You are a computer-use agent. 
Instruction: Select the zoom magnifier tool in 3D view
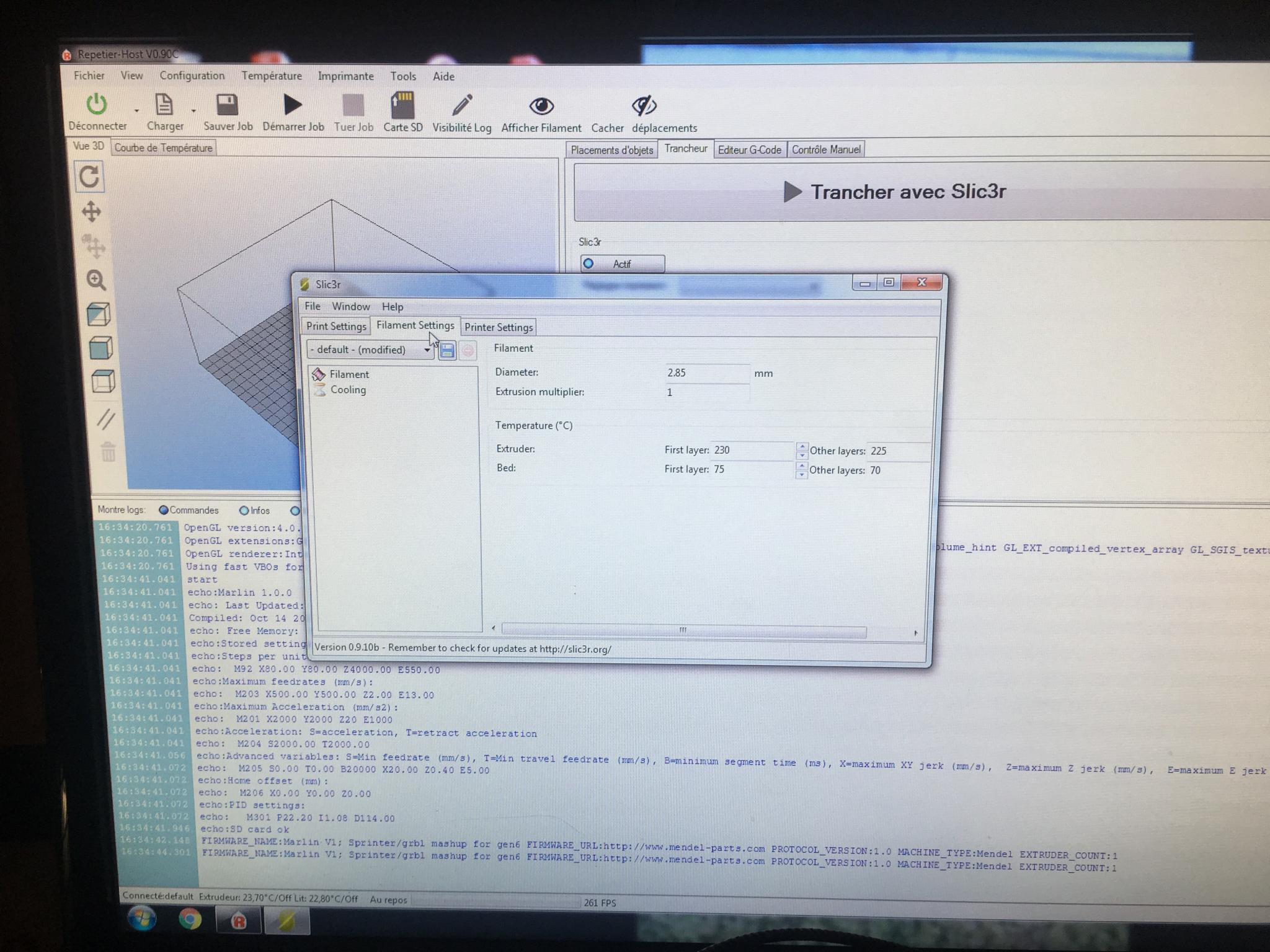[96, 280]
